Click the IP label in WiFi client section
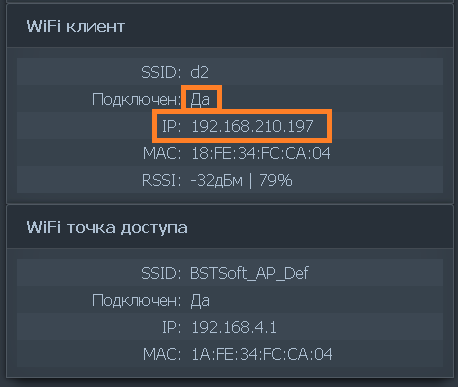 tap(171, 126)
